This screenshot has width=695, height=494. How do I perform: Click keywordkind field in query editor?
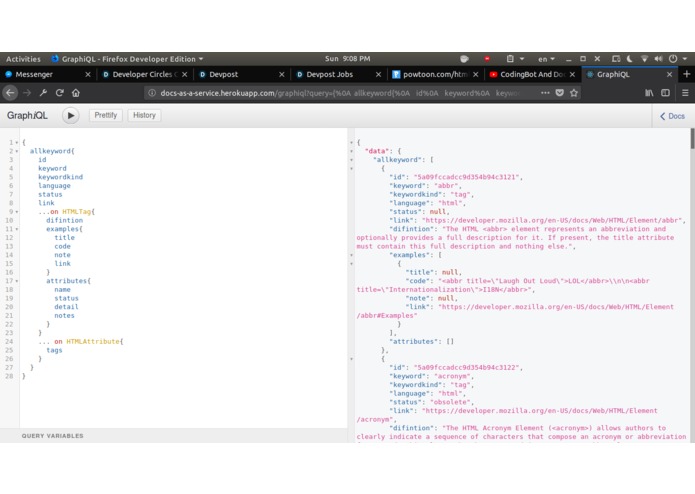click(x=60, y=177)
